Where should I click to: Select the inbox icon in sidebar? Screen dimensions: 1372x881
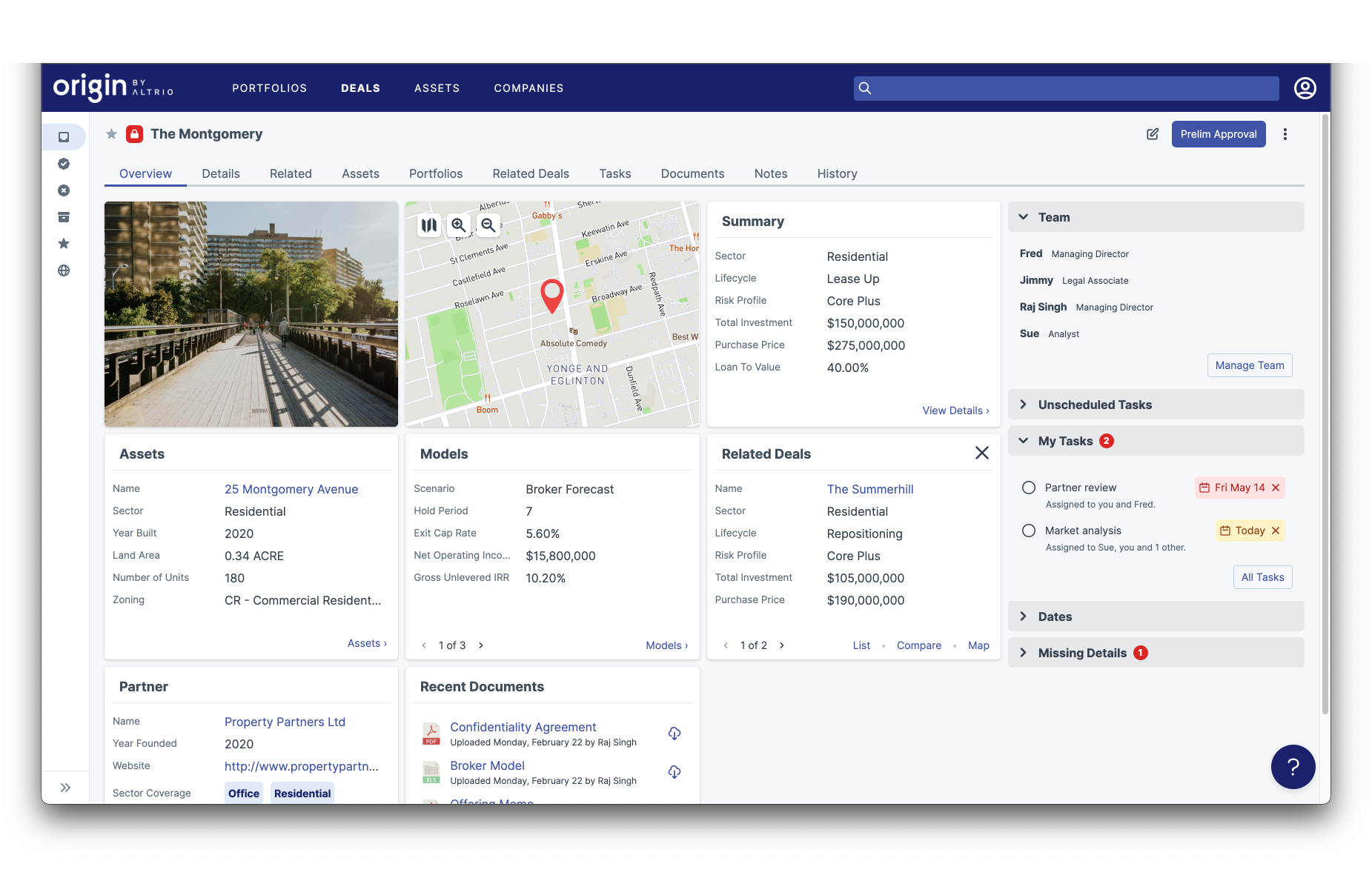tap(64, 137)
